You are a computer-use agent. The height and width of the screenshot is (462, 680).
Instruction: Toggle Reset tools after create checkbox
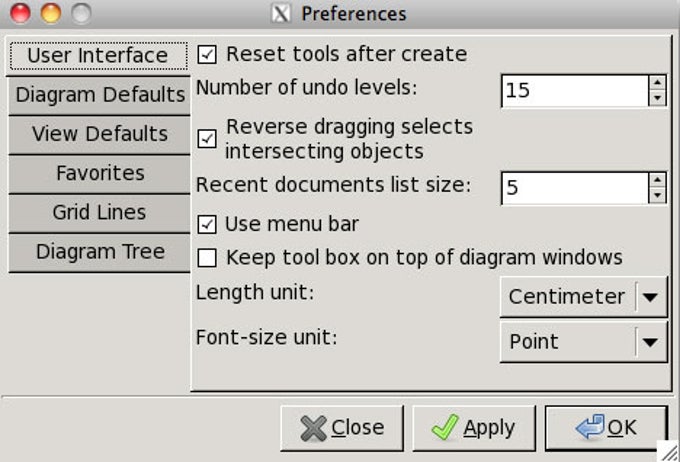pos(207,54)
